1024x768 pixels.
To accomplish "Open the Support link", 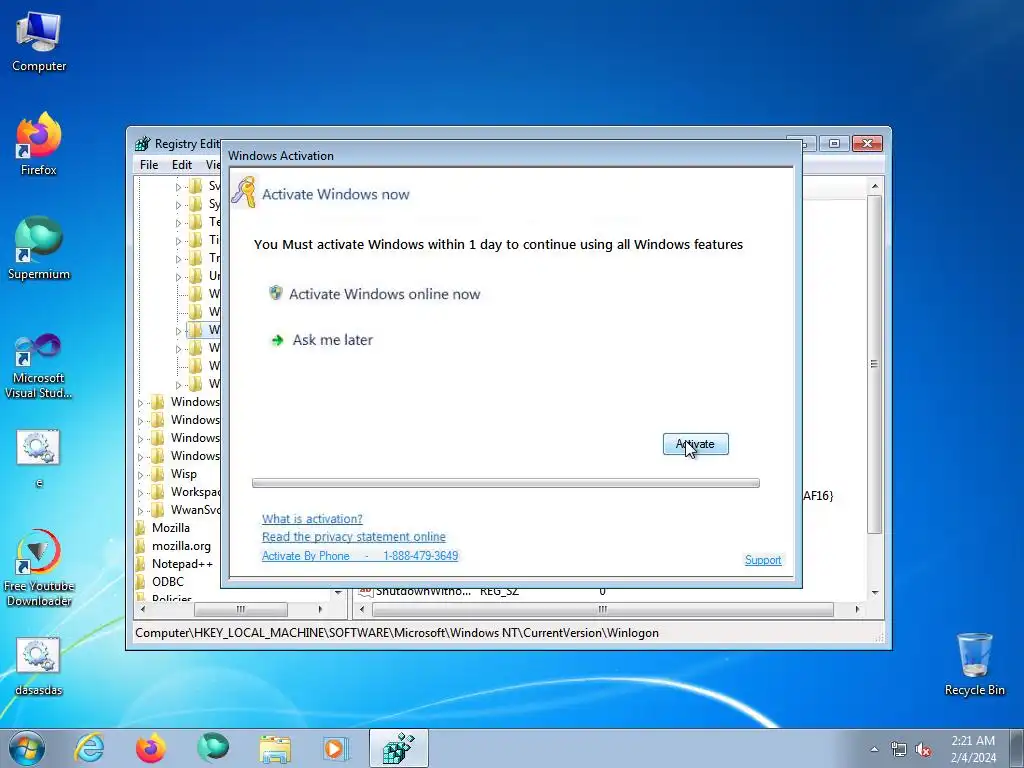I will [x=763, y=560].
